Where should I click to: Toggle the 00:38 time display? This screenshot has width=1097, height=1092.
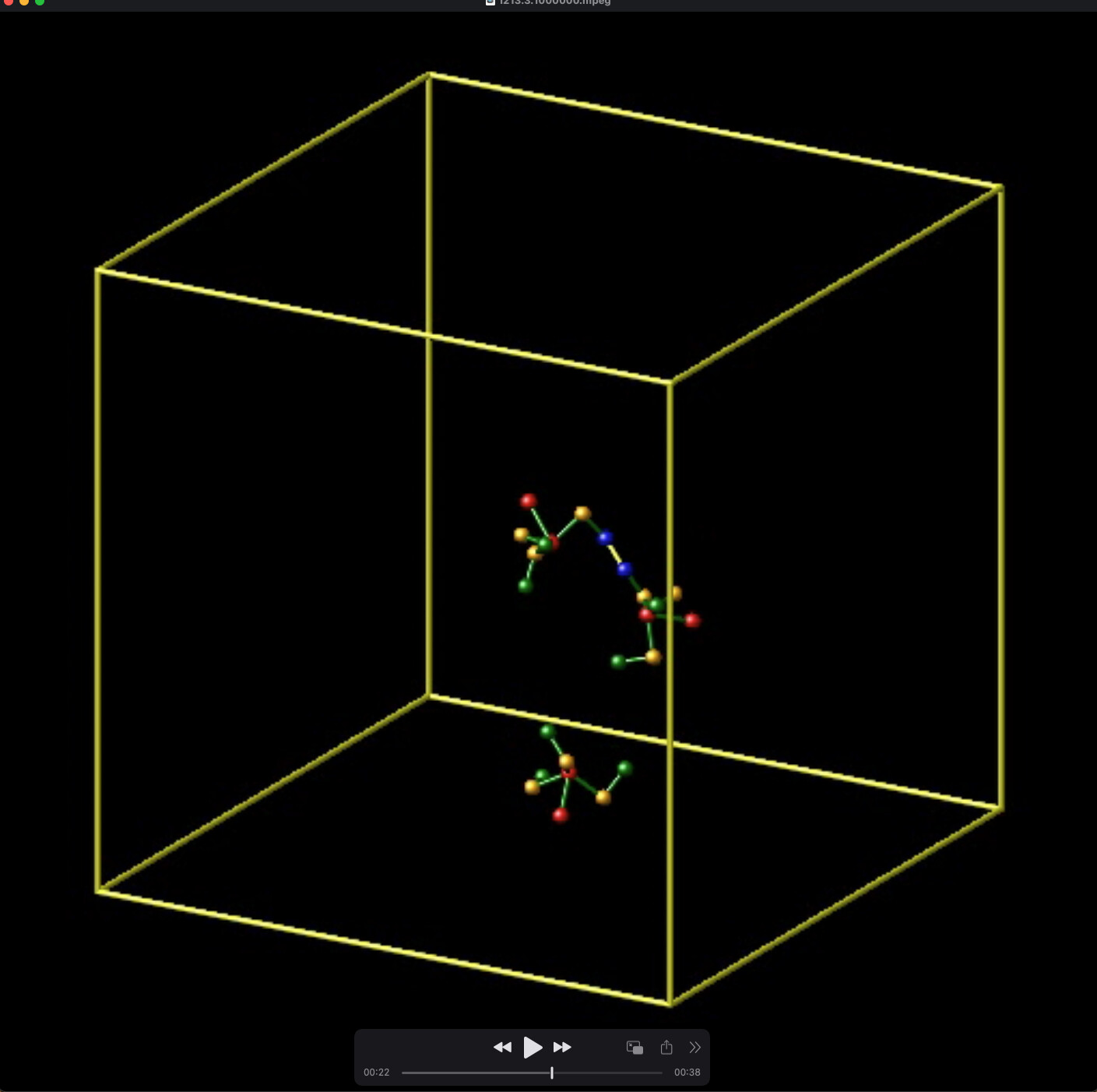687,1073
